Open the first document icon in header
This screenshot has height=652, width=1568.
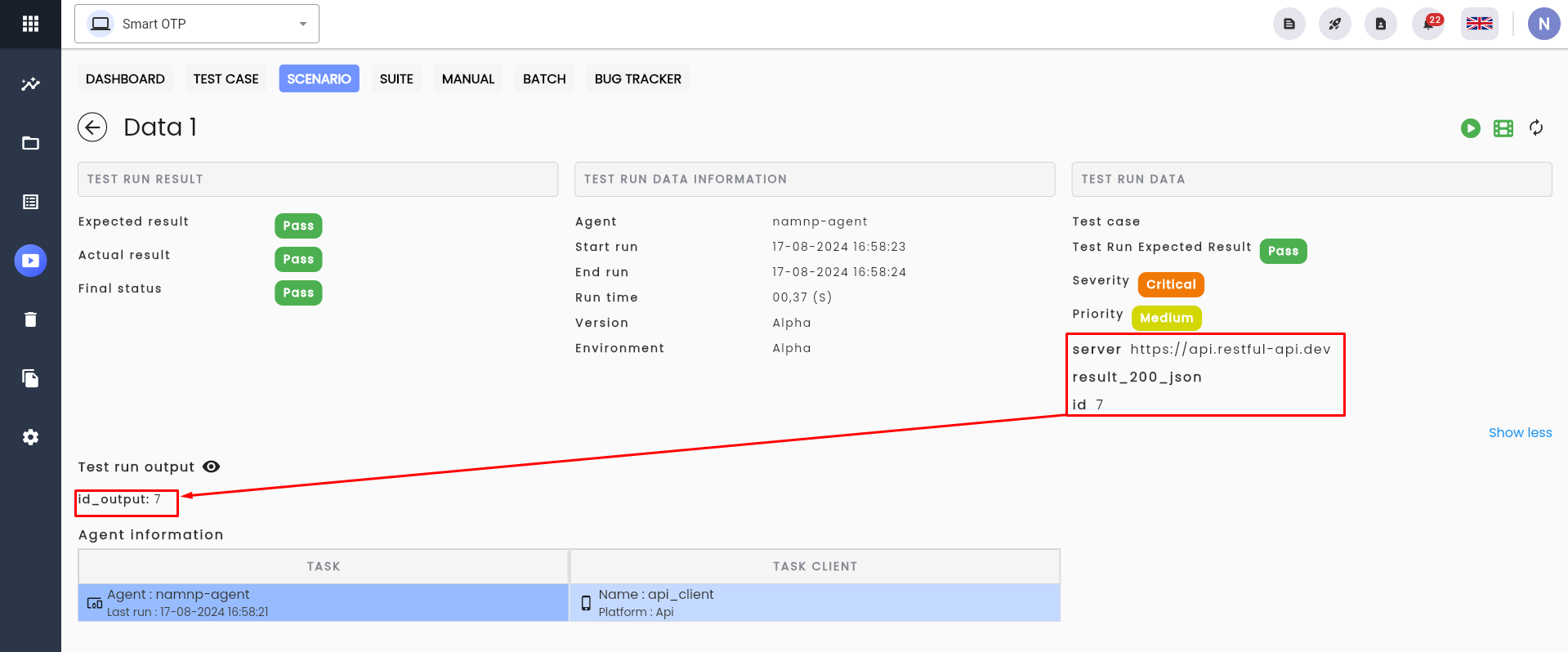[x=1289, y=24]
